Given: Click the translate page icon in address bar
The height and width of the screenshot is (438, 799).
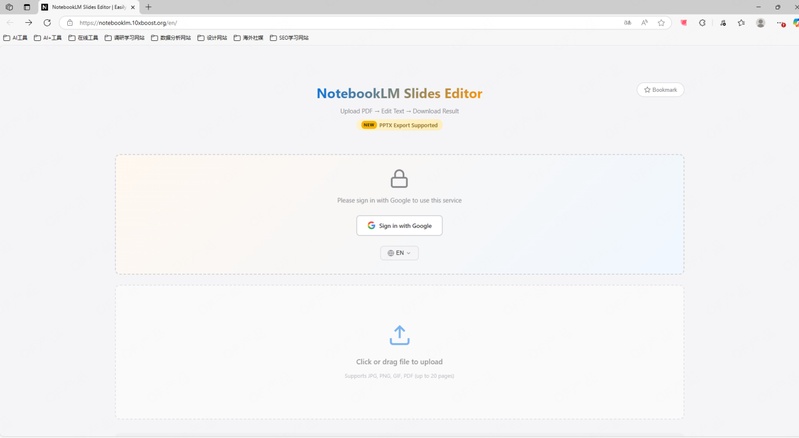Looking at the screenshot, I should [x=628, y=22].
